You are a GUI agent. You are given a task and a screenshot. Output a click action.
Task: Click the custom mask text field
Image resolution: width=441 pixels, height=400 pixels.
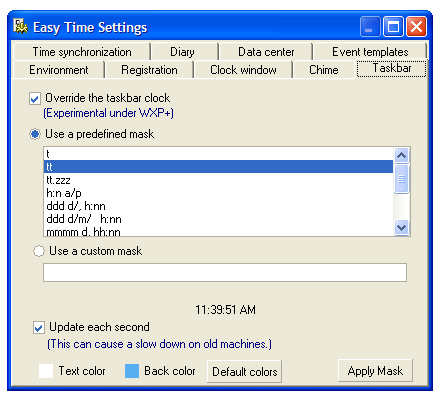[225, 273]
